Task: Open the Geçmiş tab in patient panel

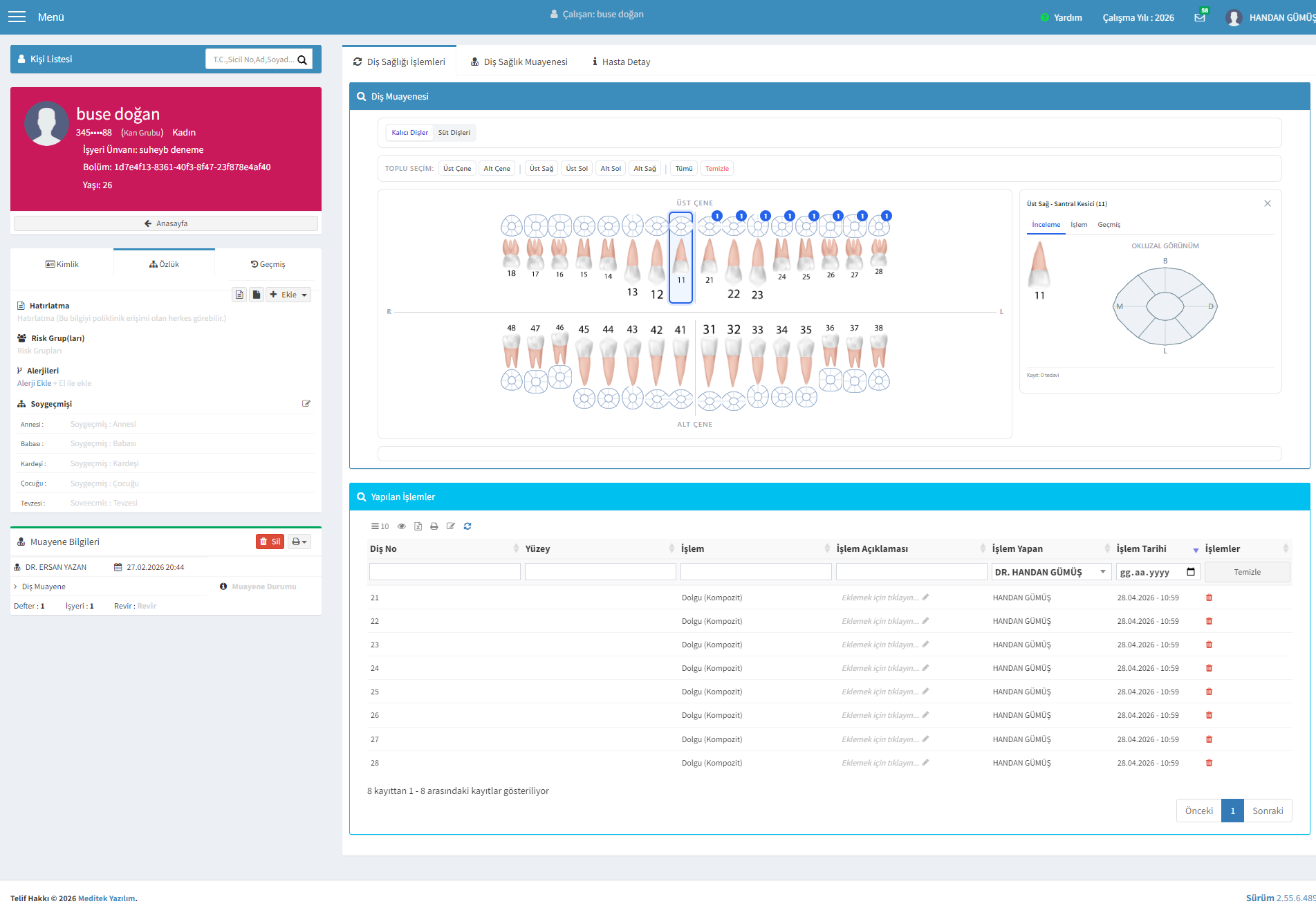Action: [268, 264]
